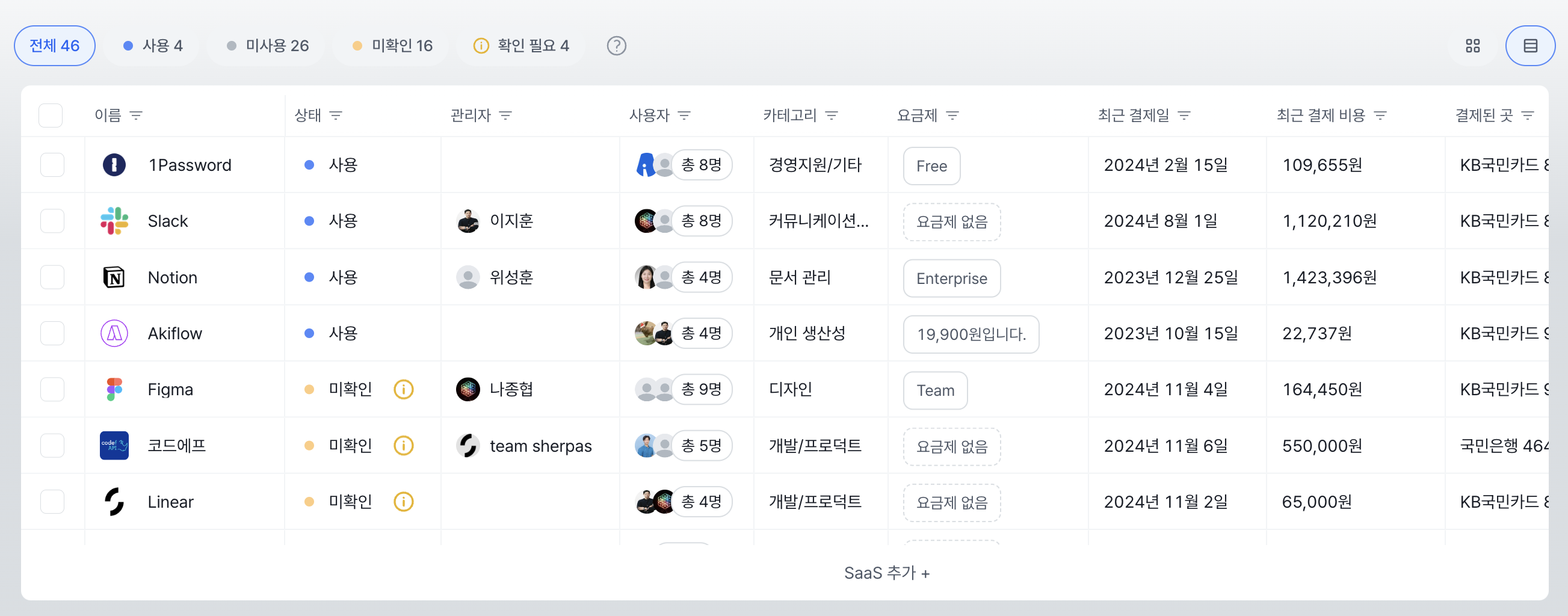Click the Slack app logo
Image resolution: width=1568 pixels, height=616 pixels.
(x=114, y=221)
